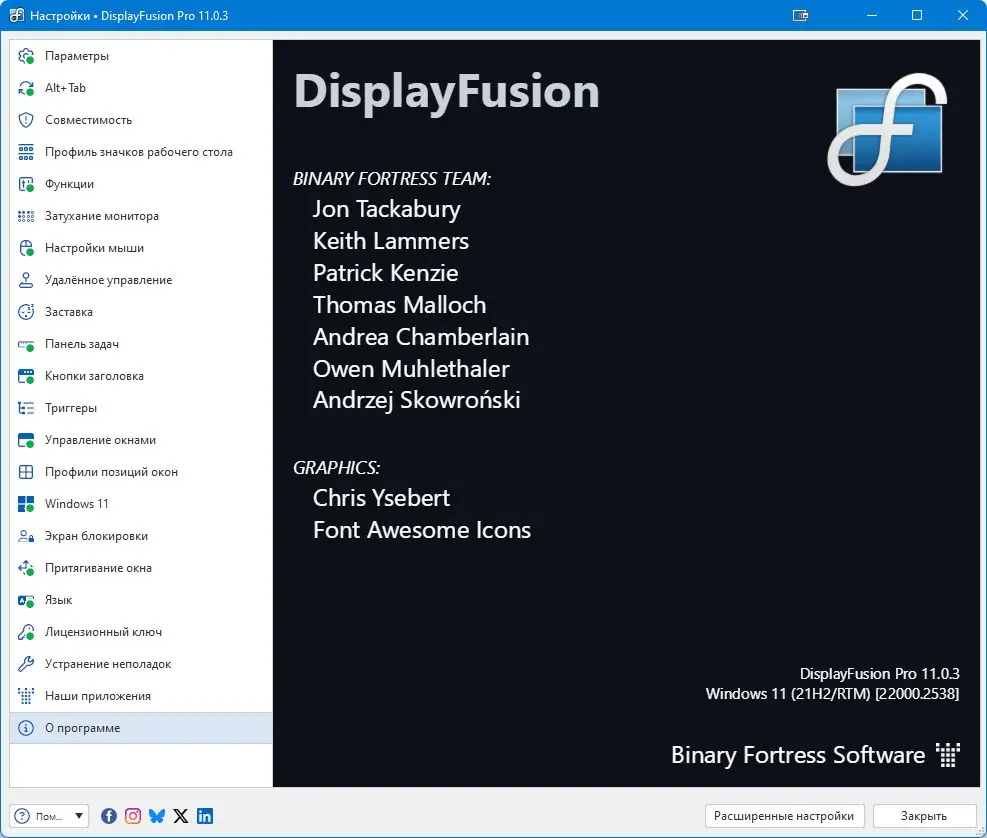
Task: Click the Расширенные настройки button
Action: [784, 816]
